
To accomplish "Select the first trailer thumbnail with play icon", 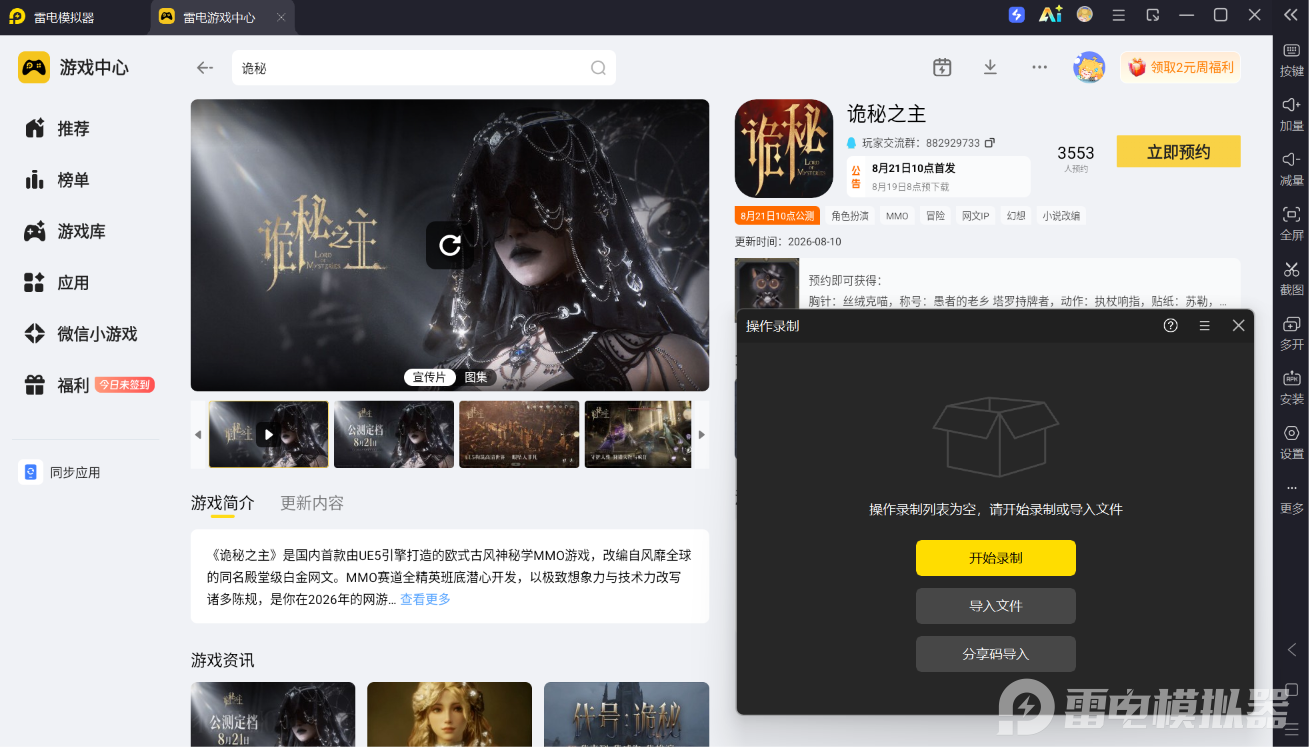I will coord(268,434).
